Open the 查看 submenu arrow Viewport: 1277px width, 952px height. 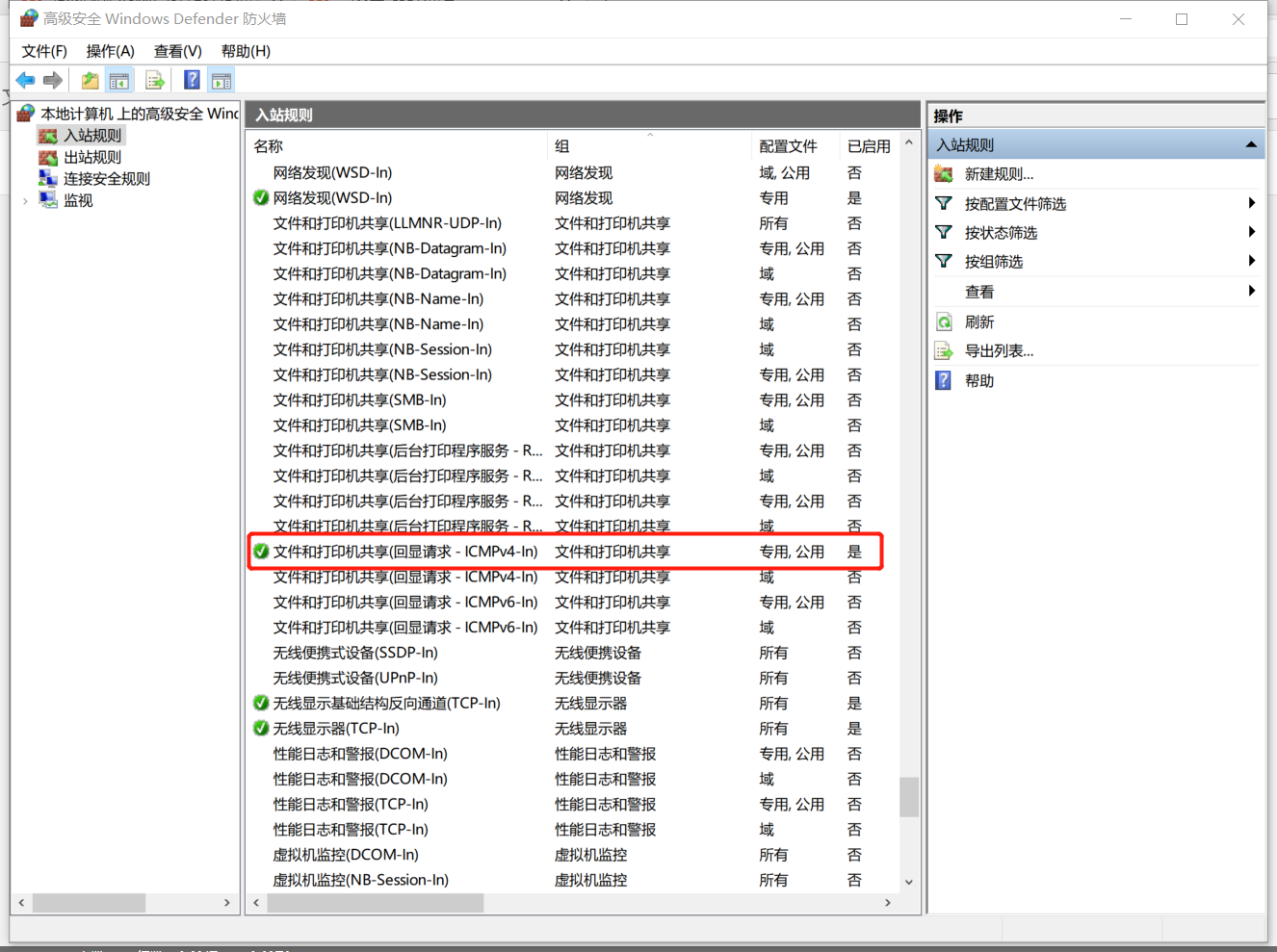coord(1251,291)
